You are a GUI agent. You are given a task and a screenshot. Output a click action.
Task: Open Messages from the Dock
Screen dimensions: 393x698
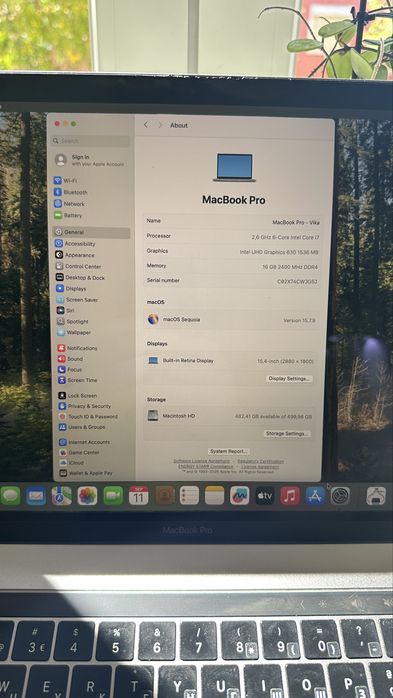pos(10,495)
